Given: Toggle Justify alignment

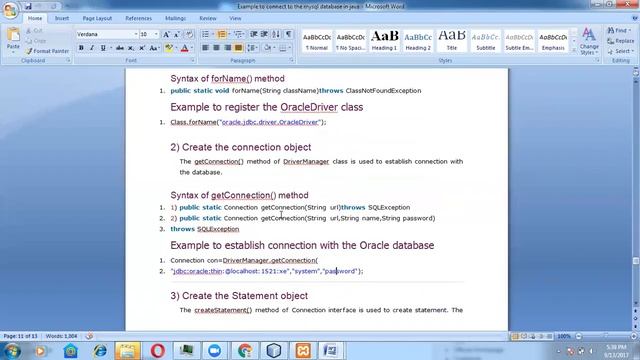Looking at the screenshot, I should pos(238,48).
